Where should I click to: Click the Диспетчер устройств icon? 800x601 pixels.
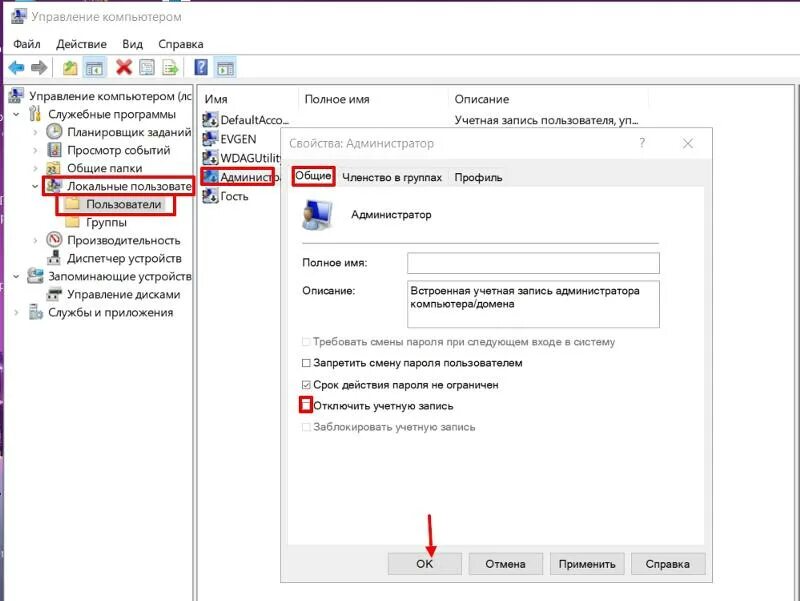point(54,258)
